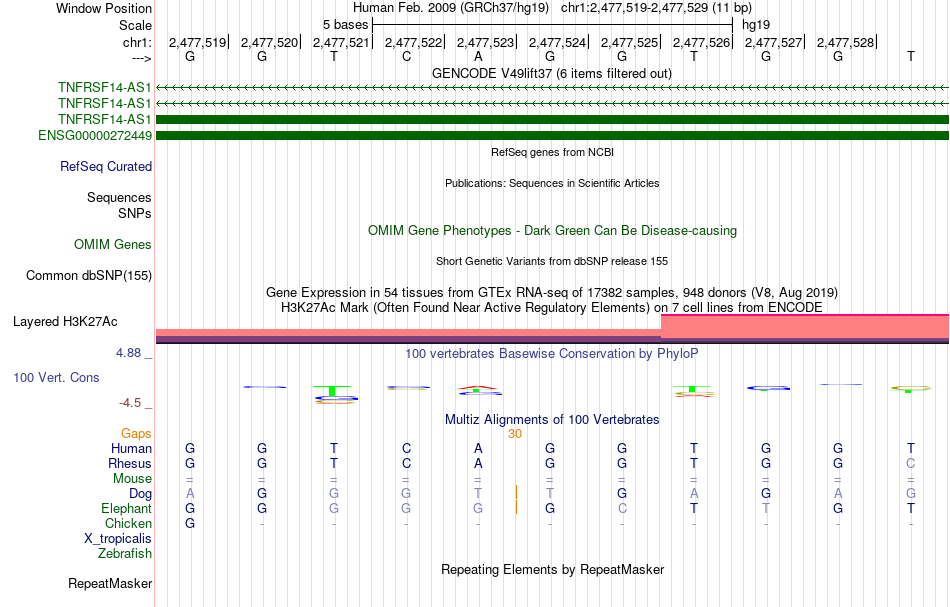
Task: Click the green conservation bar under 2,477,521
Action: (332, 391)
